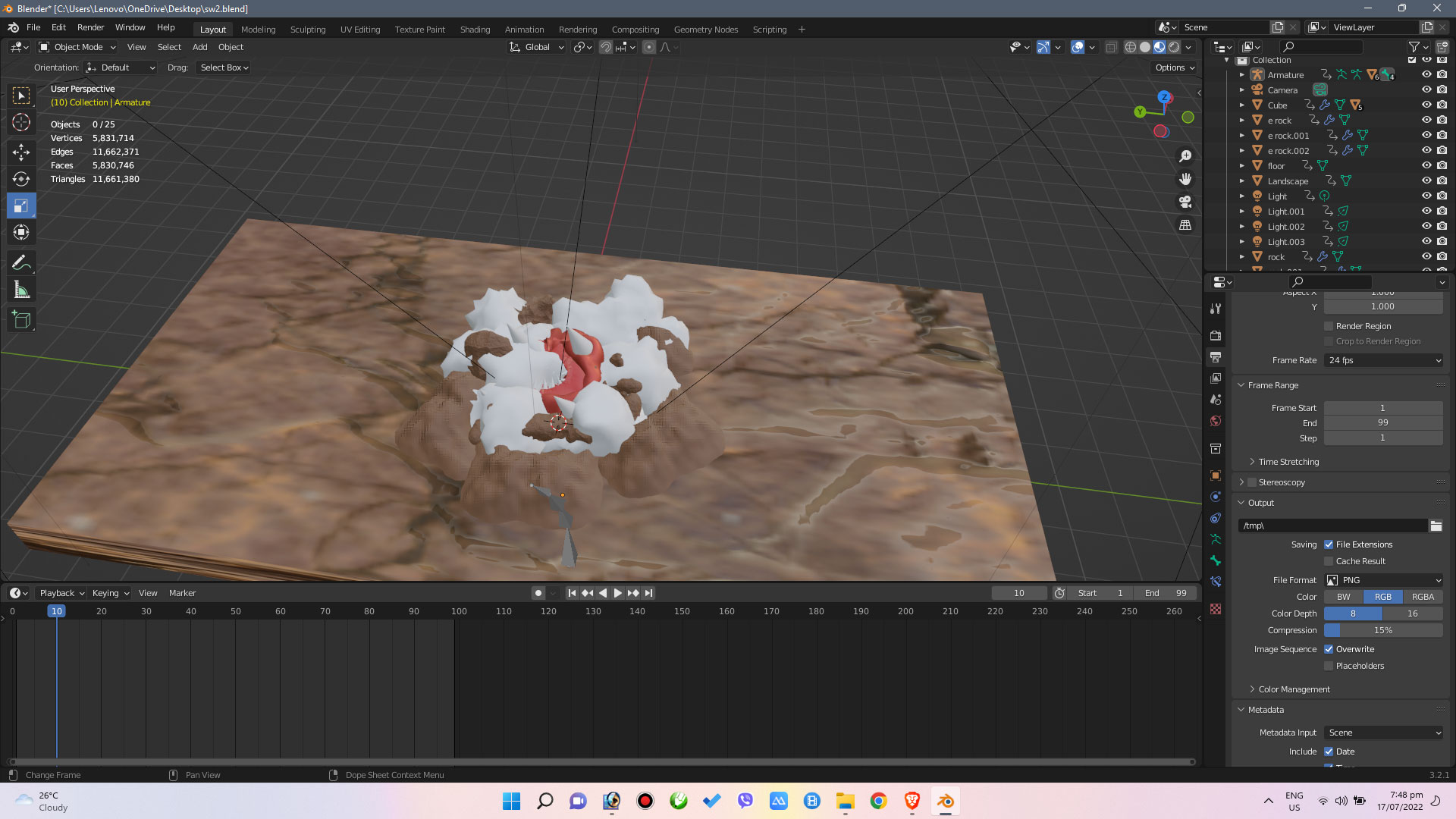Select the Select Box tool in toolbar
This screenshot has height=819, width=1456.
tap(21, 96)
